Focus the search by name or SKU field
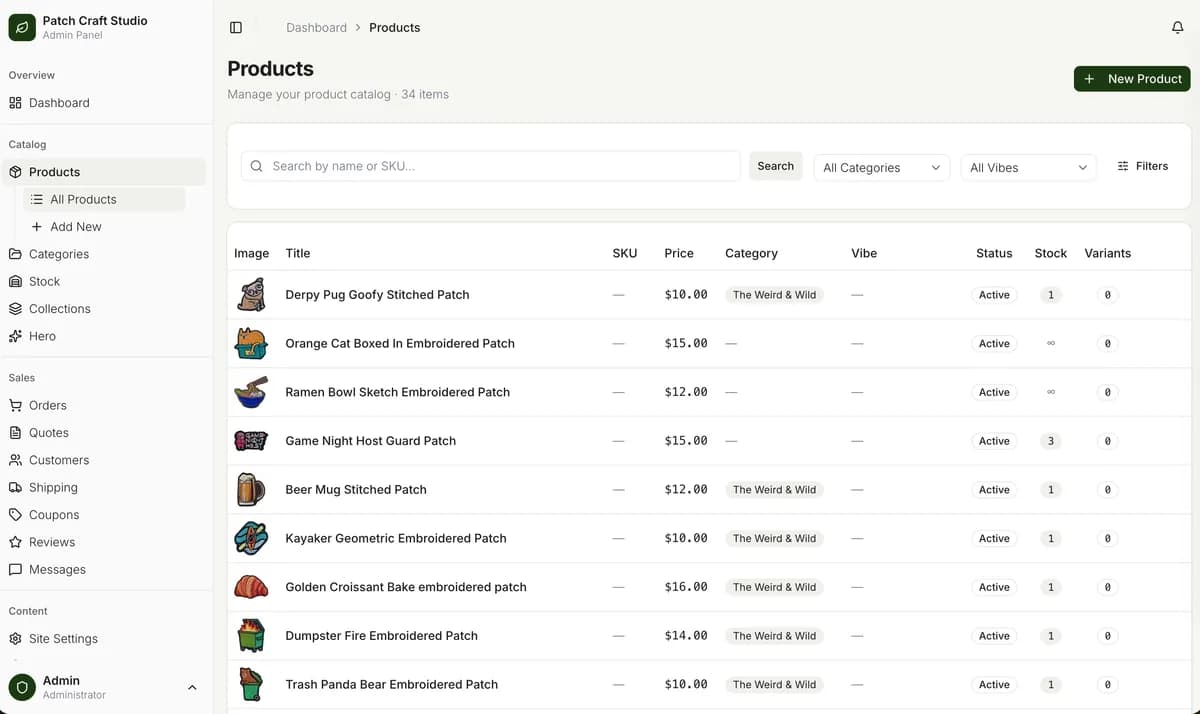This screenshot has height=714, width=1200. (500, 166)
